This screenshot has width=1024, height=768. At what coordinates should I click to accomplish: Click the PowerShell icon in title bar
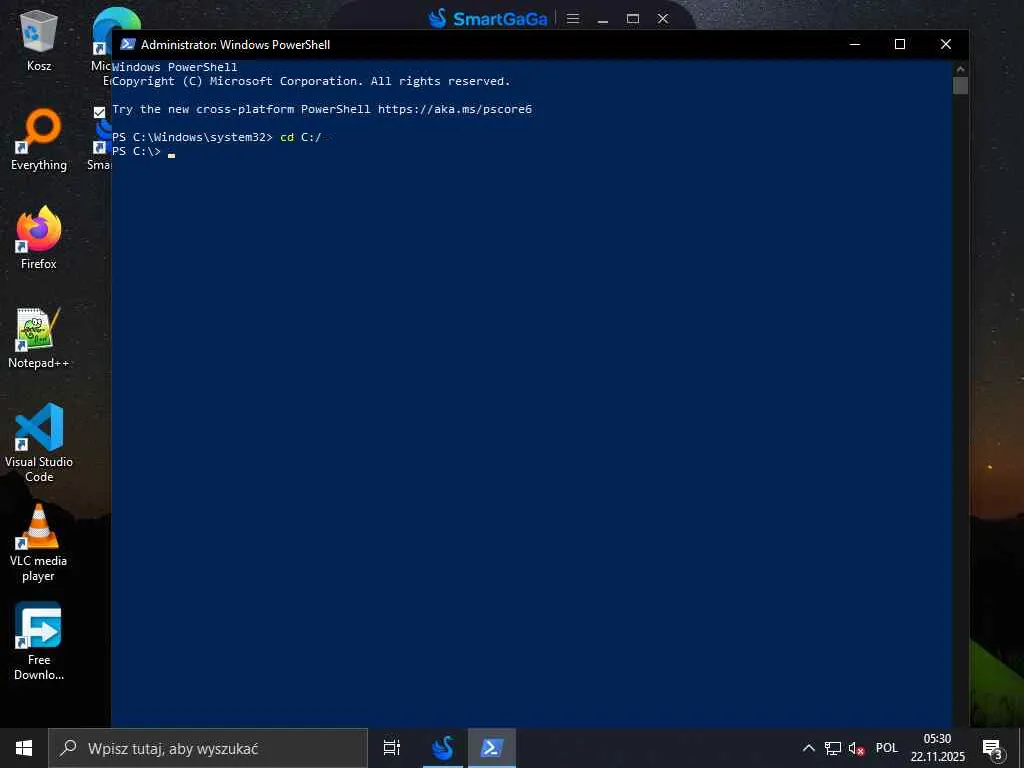[x=128, y=44]
